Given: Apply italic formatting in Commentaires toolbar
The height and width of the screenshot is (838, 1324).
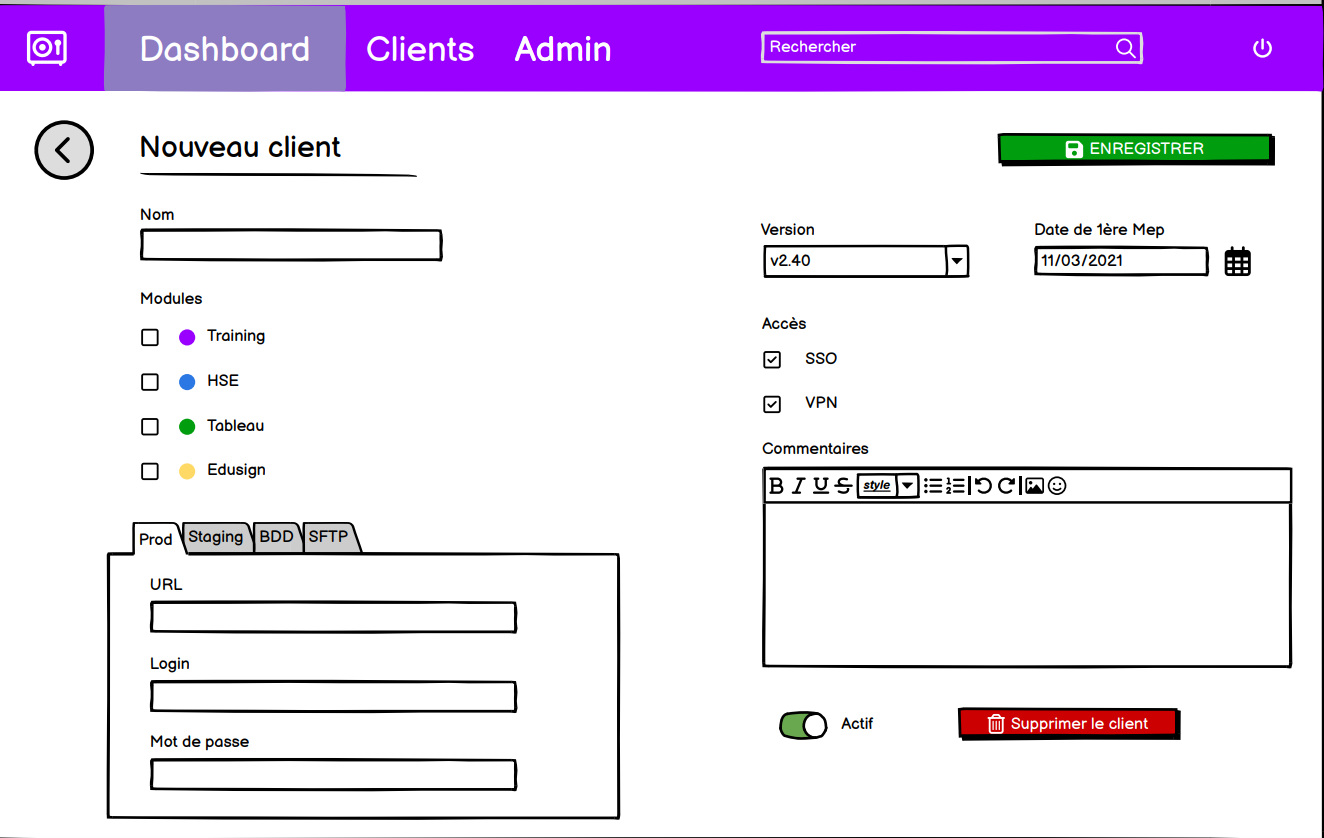Looking at the screenshot, I should 797,486.
